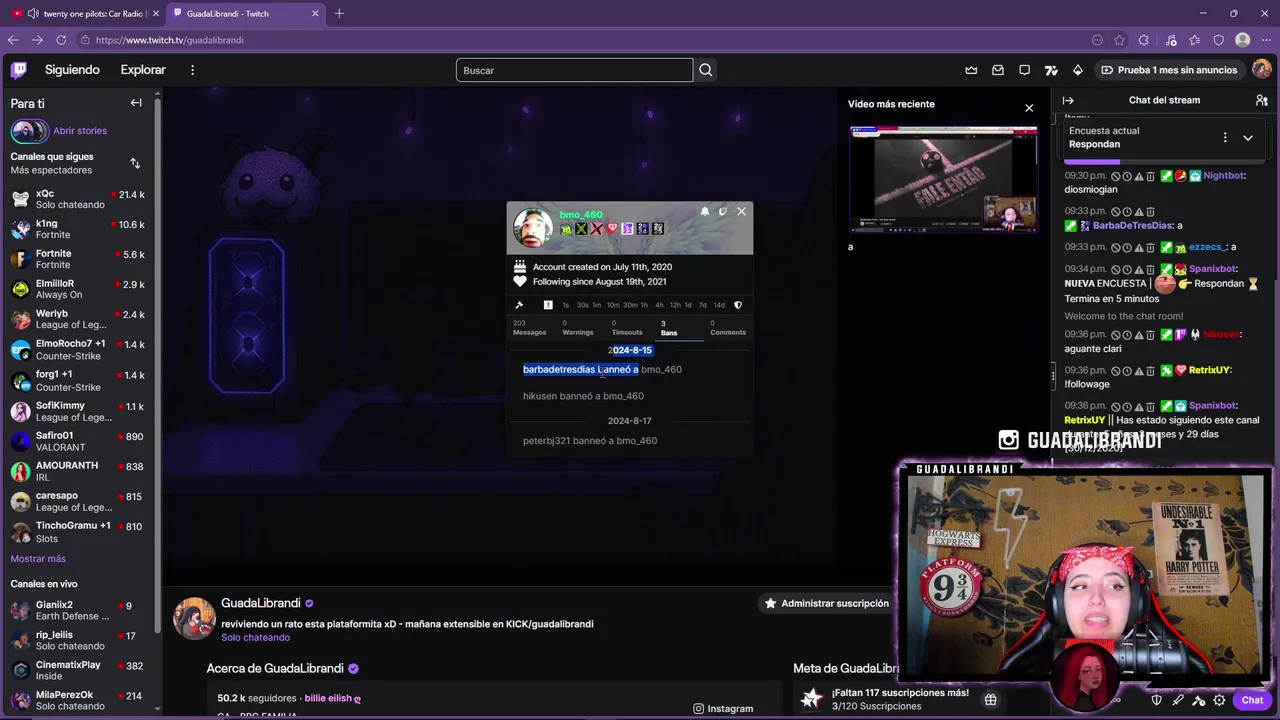Click Administrar suscripción button
Screen dimensions: 1280x720
[826, 603]
